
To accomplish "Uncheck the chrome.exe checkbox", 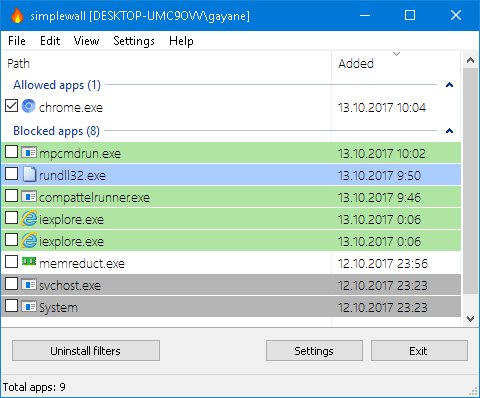I will (x=12, y=106).
